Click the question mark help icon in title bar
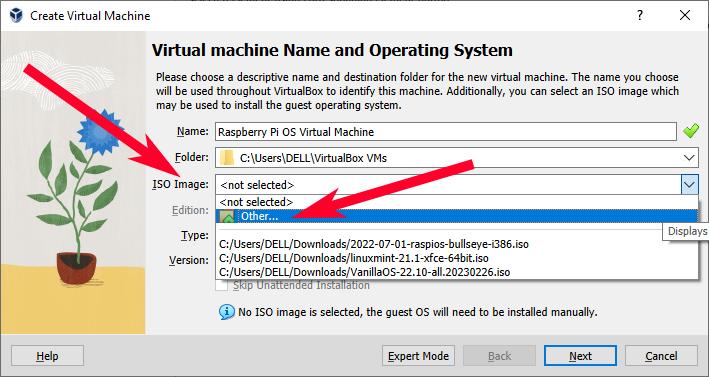 click(640, 15)
